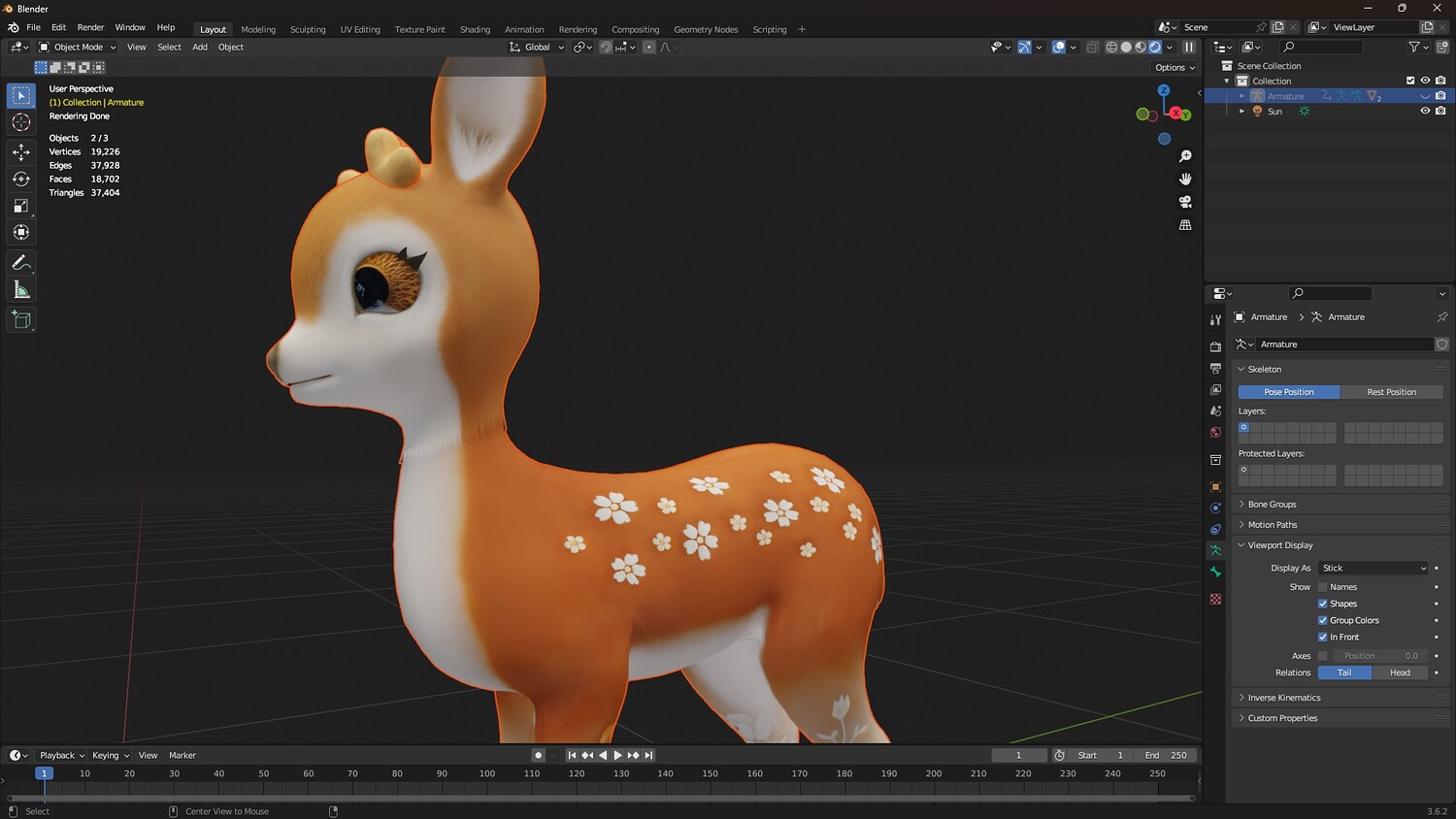Play the animation in the timeline
The image size is (1456, 819).
[x=617, y=755]
